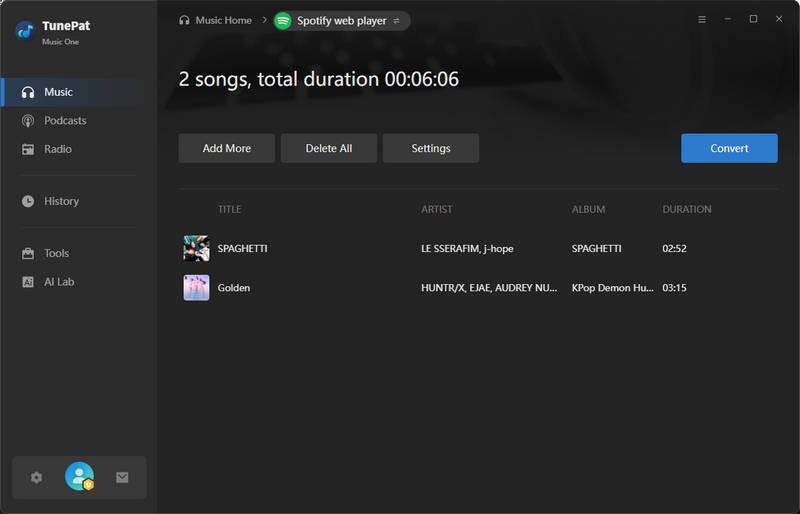Click the Podcasts microphone icon
This screenshot has width=800, height=514.
click(28, 121)
